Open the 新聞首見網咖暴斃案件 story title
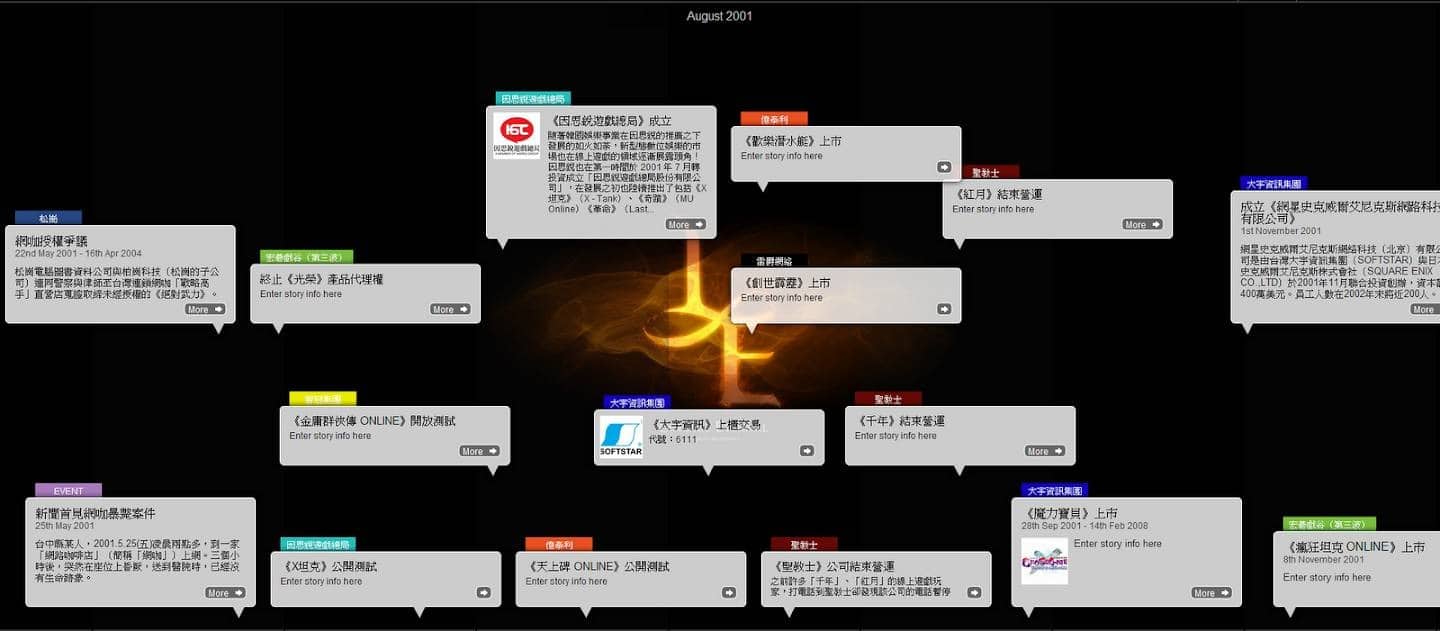The image size is (1440, 631). click(x=95, y=513)
